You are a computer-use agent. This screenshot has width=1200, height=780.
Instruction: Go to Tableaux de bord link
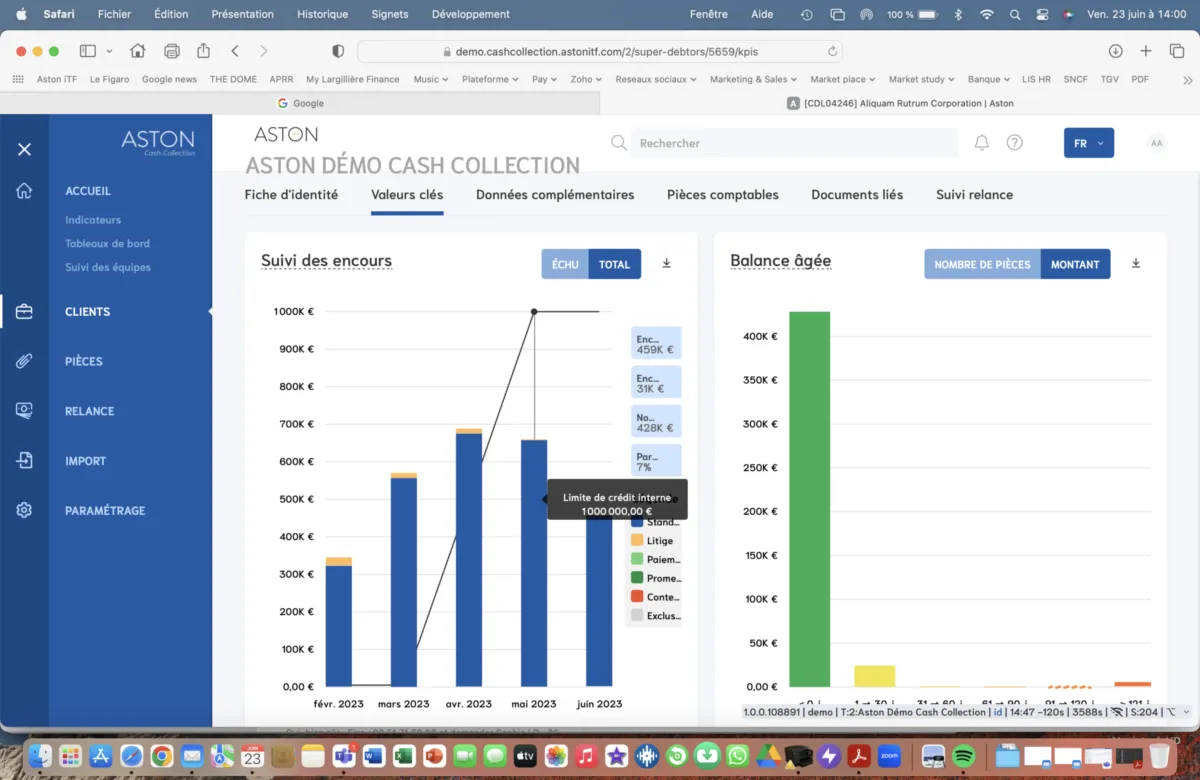click(107, 243)
